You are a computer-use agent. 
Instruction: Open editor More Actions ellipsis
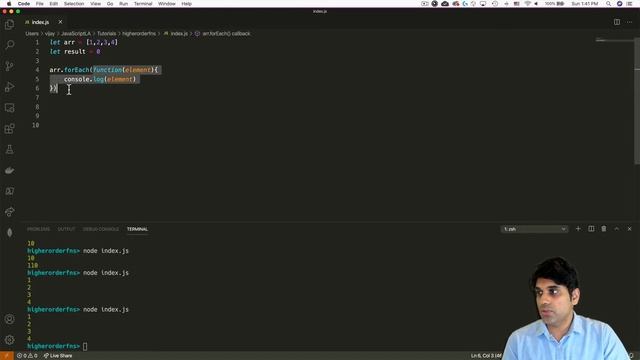click(629, 22)
